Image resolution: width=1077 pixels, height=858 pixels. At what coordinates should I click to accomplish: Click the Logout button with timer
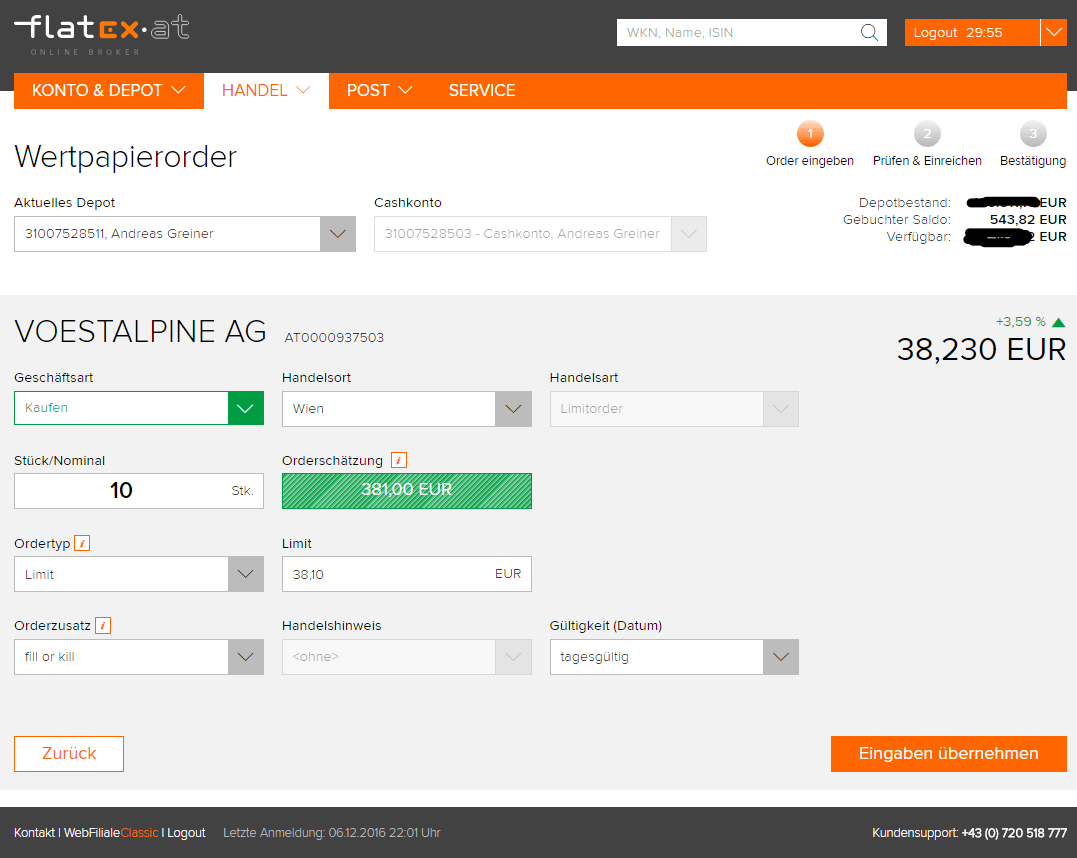(x=972, y=32)
